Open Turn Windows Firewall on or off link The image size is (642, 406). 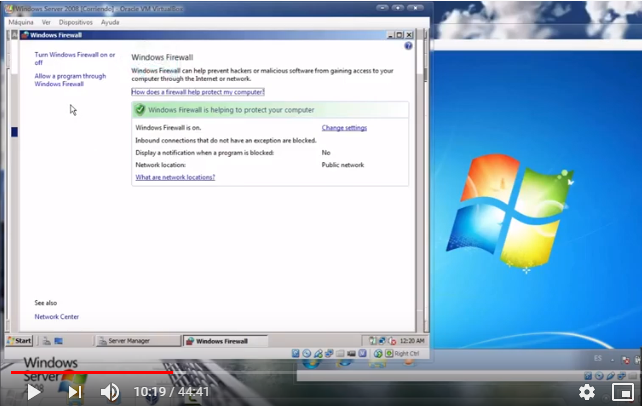[75, 59]
